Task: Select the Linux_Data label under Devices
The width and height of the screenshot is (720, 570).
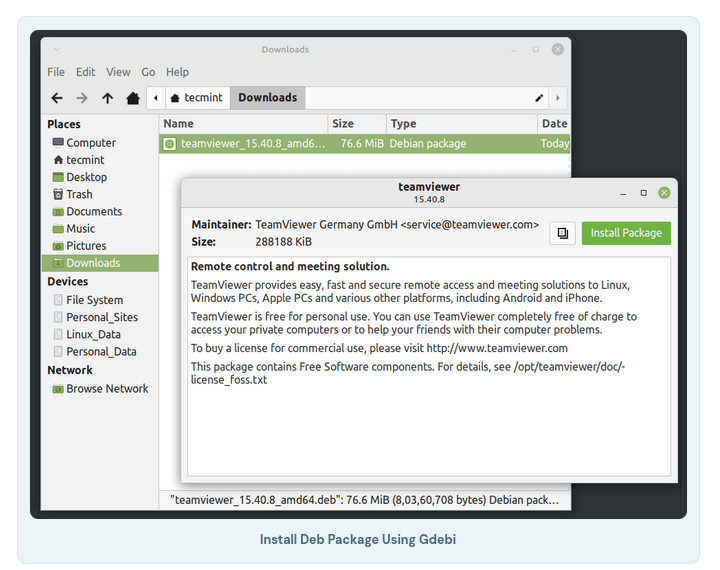Action: tap(94, 334)
